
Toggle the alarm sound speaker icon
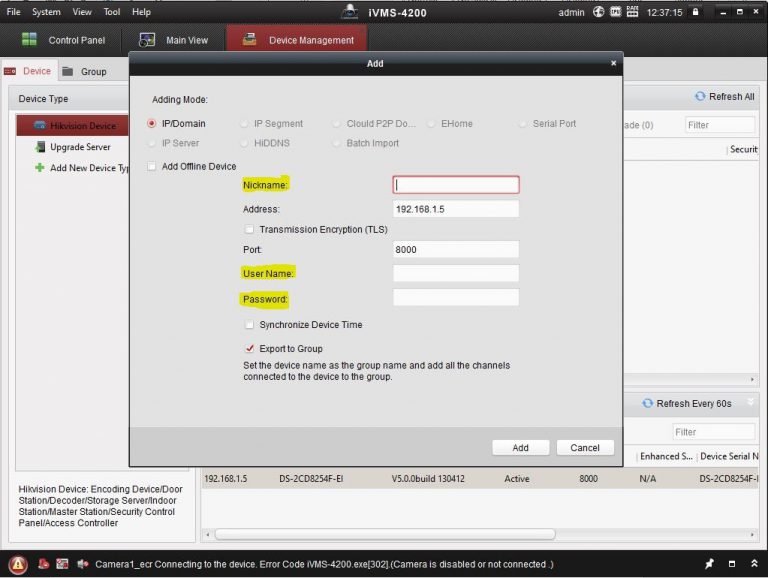click(82, 564)
